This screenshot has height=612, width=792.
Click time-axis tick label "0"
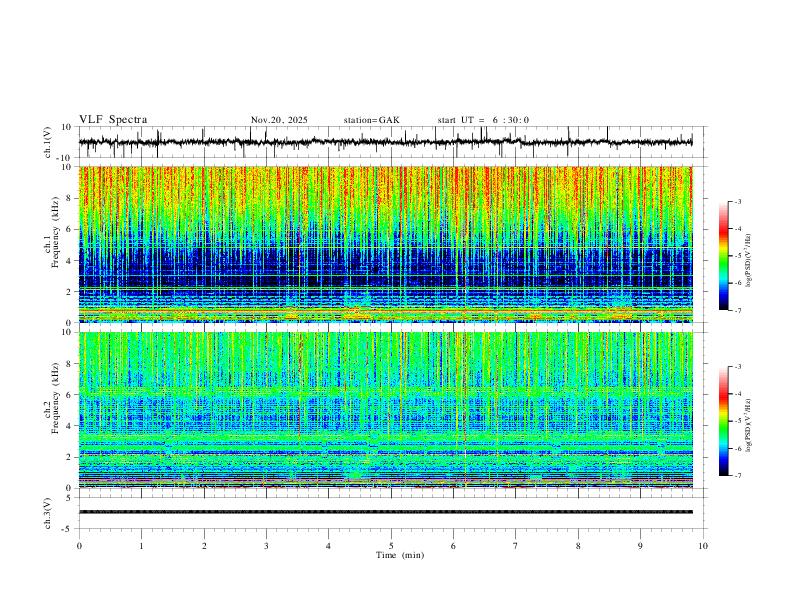[x=79, y=546]
